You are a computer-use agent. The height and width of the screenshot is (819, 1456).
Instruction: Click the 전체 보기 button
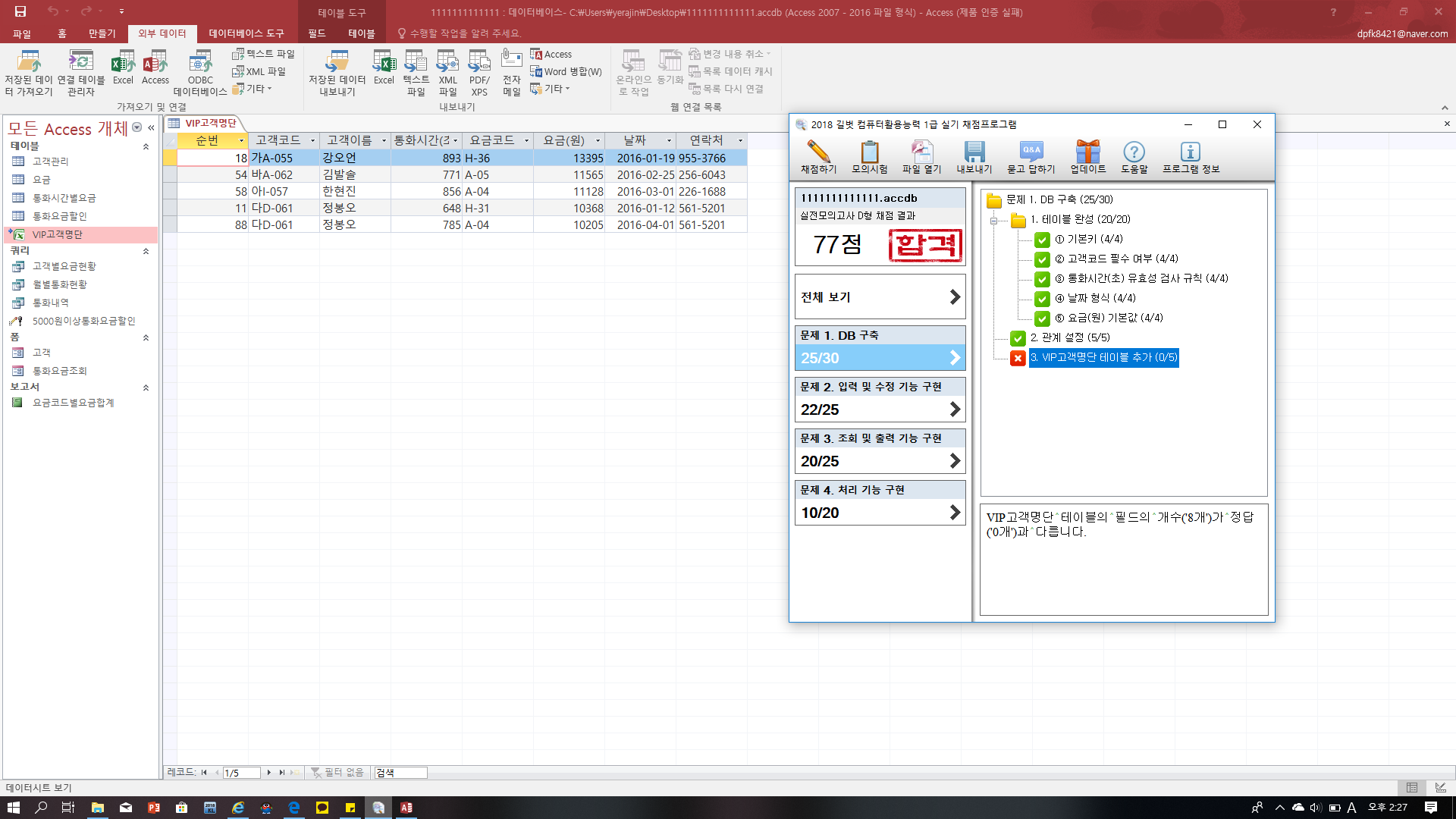click(880, 297)
